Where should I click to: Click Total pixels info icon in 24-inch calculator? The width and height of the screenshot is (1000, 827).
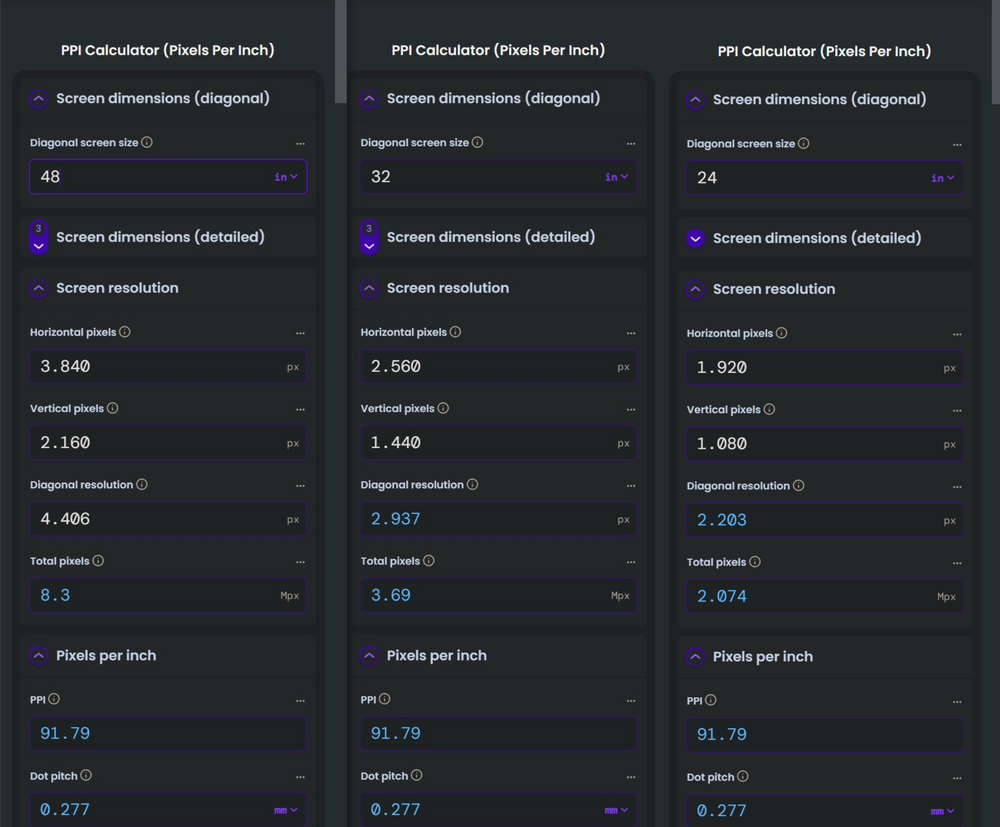point(755,562)
